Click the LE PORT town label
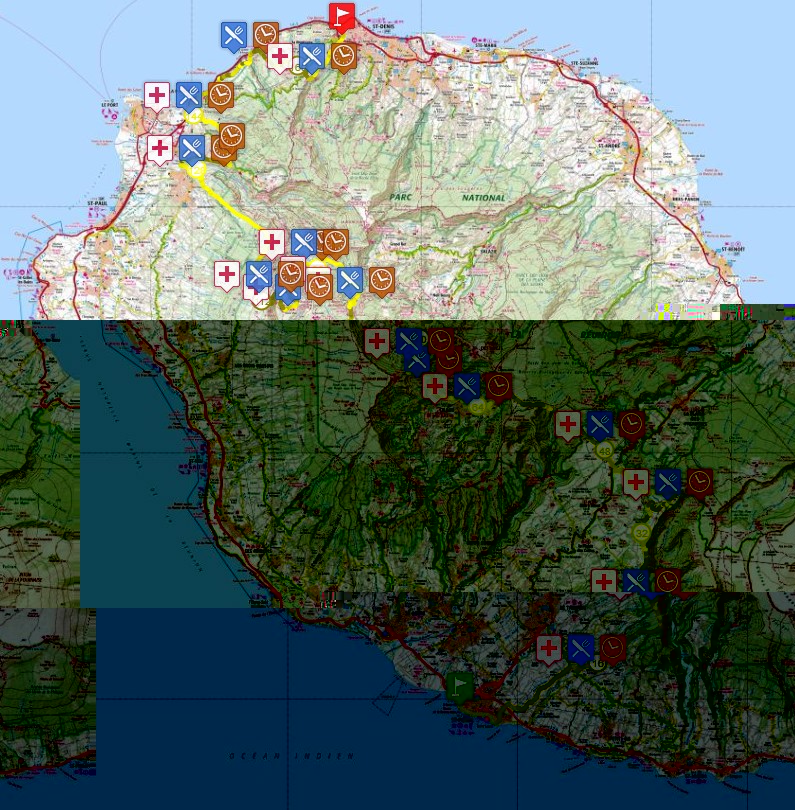795x810 pixels. click(110, 104)
